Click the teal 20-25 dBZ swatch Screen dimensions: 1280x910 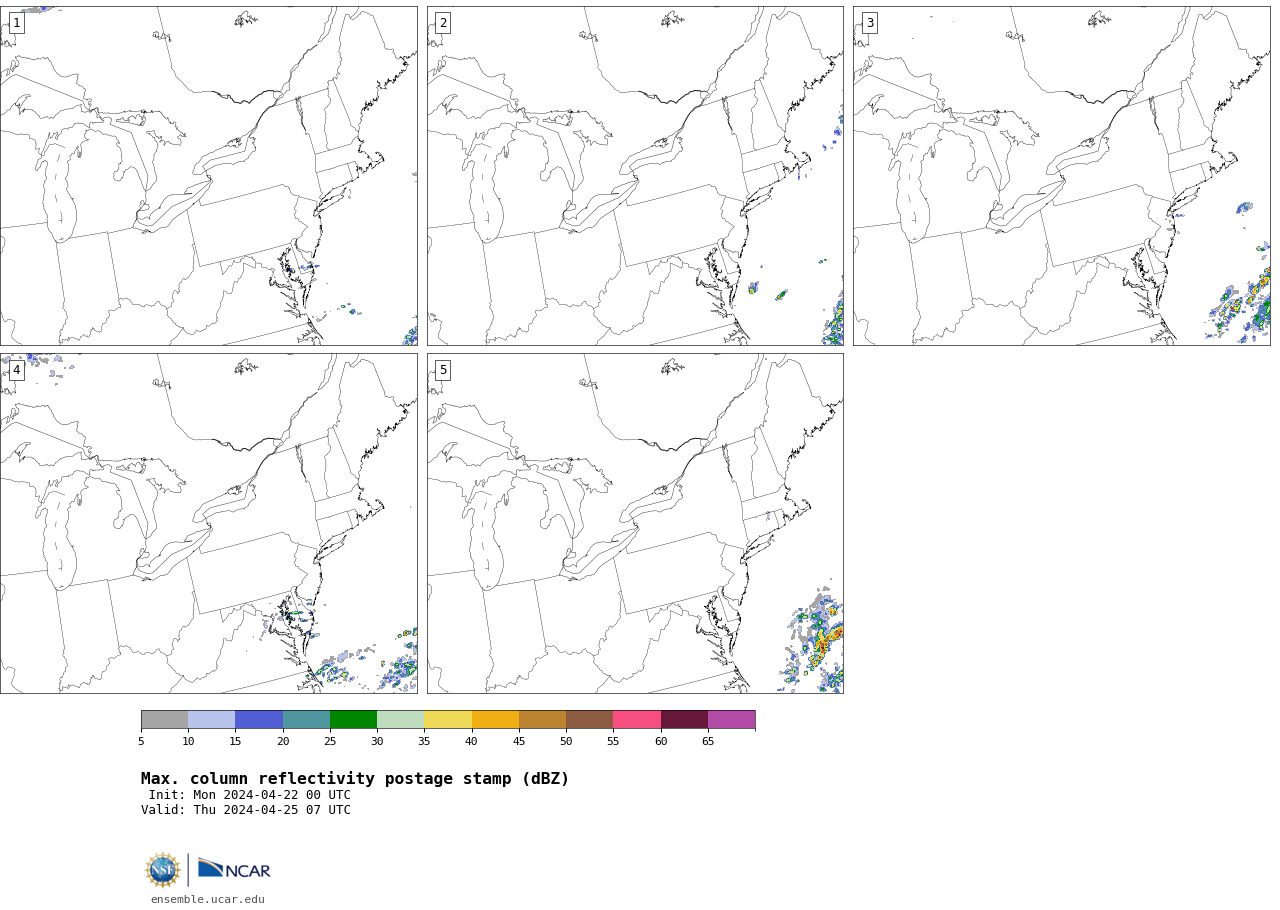click(306, 720)
